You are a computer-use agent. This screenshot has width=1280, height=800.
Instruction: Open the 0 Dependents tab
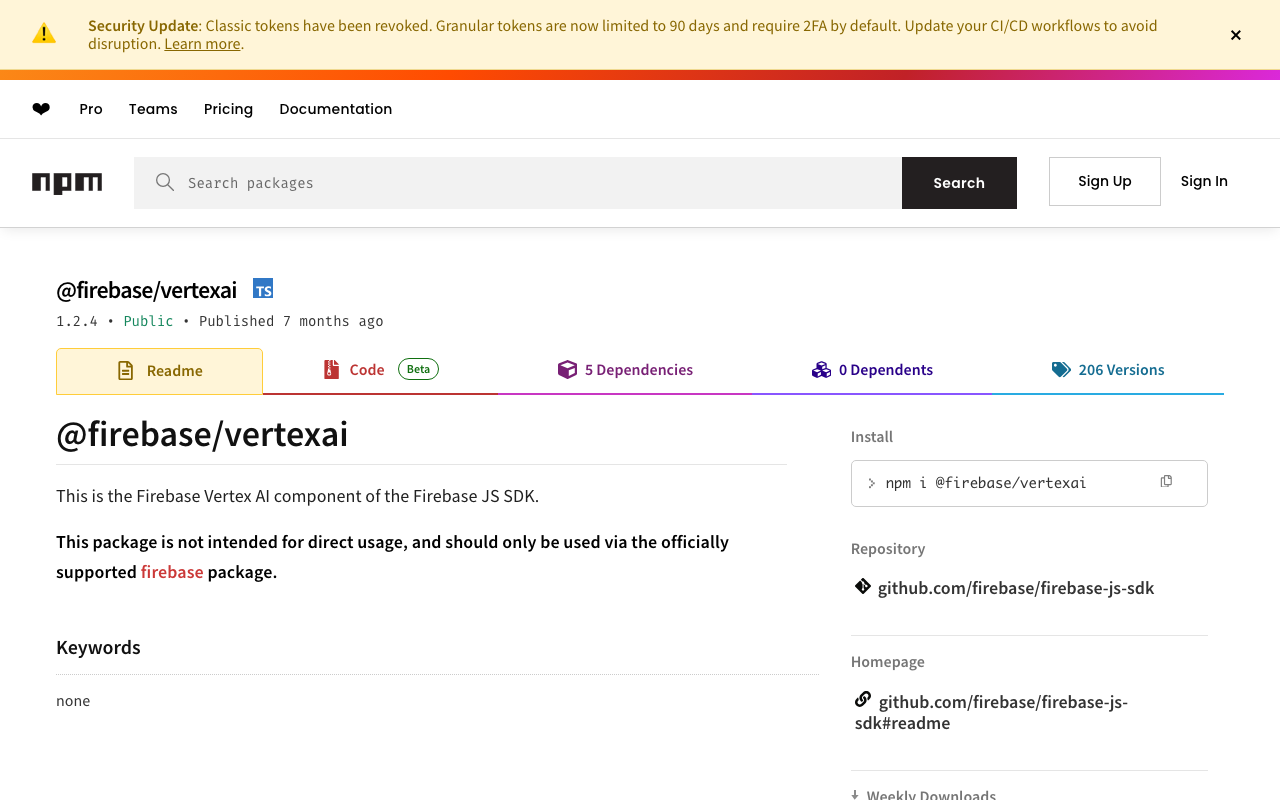[872, 370]
